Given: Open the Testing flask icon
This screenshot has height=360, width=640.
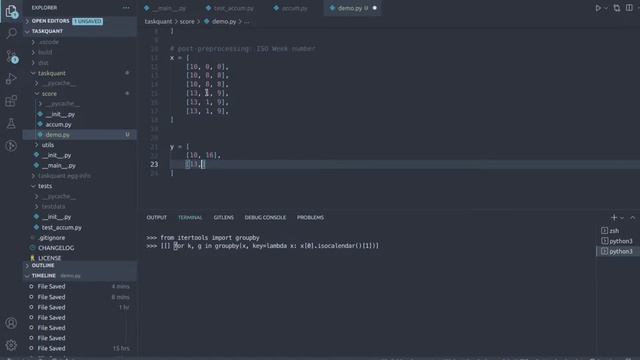Looking at the screenshot, I should point(11,123).
